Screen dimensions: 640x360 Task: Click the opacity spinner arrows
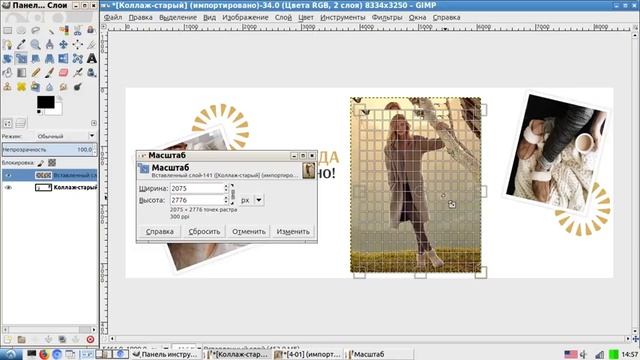point(95,150)
